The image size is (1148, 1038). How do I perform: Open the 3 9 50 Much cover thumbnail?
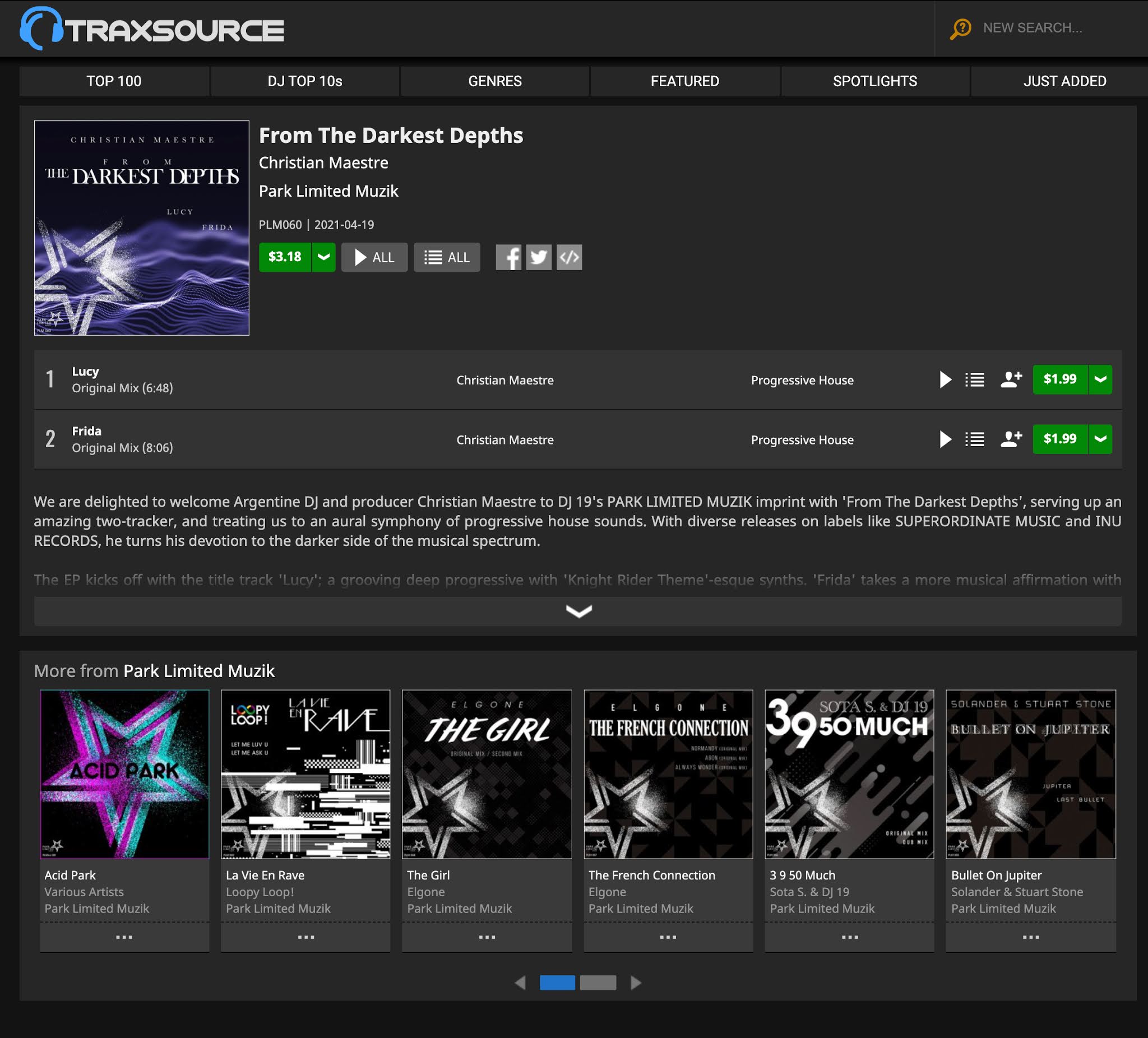pyautogui.click(x=850, y=775)
